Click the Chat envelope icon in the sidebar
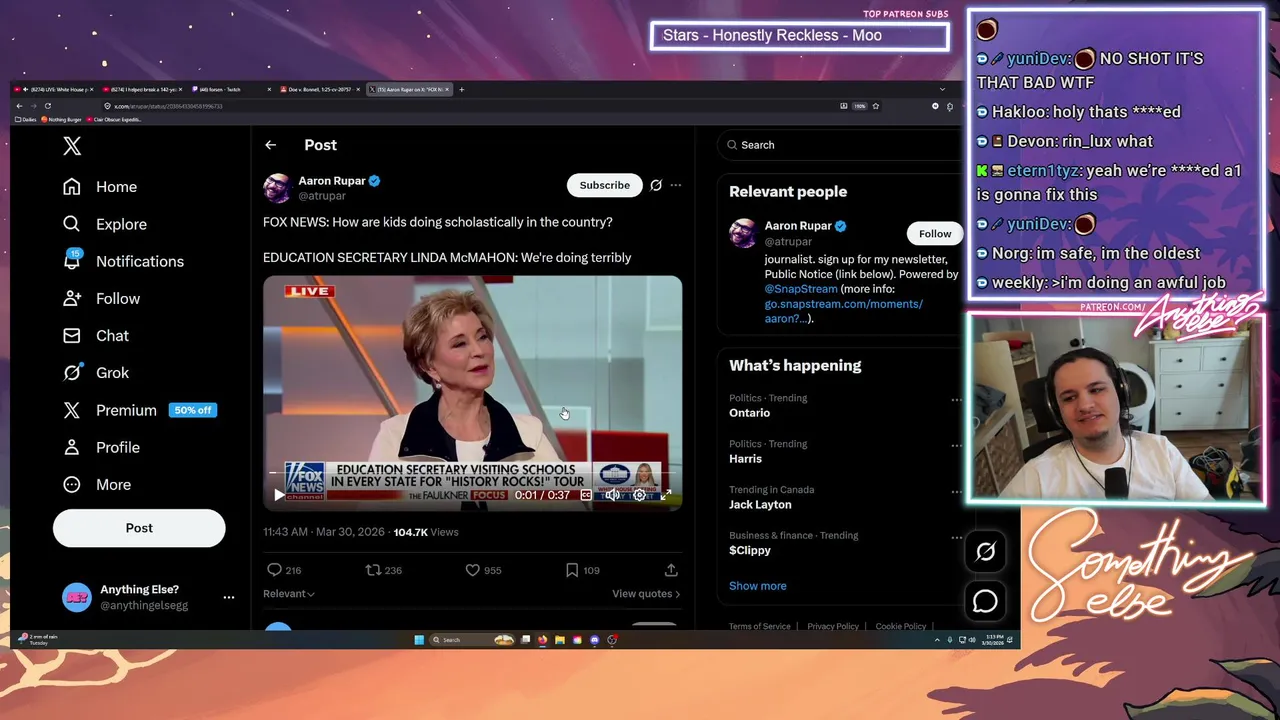 point(72,335)
